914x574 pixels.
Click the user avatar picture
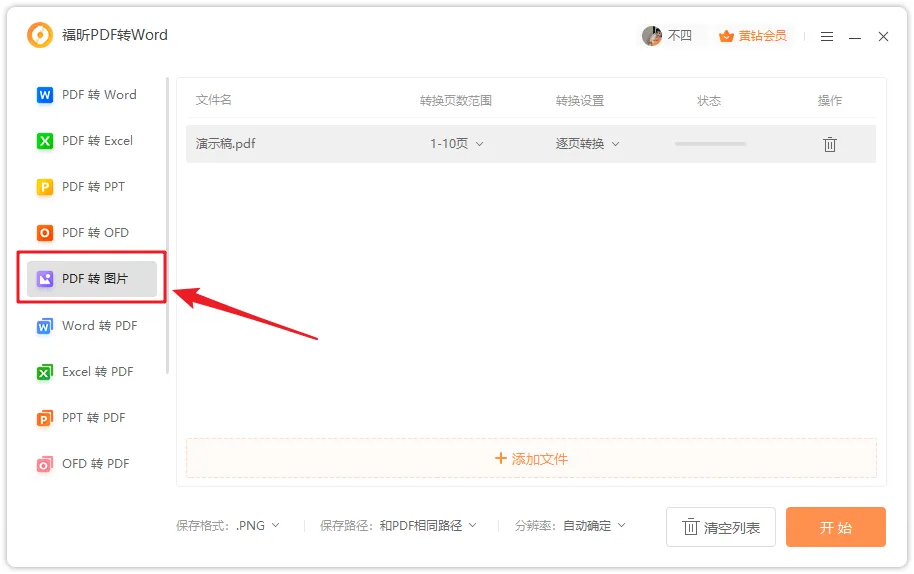point(652,36)
